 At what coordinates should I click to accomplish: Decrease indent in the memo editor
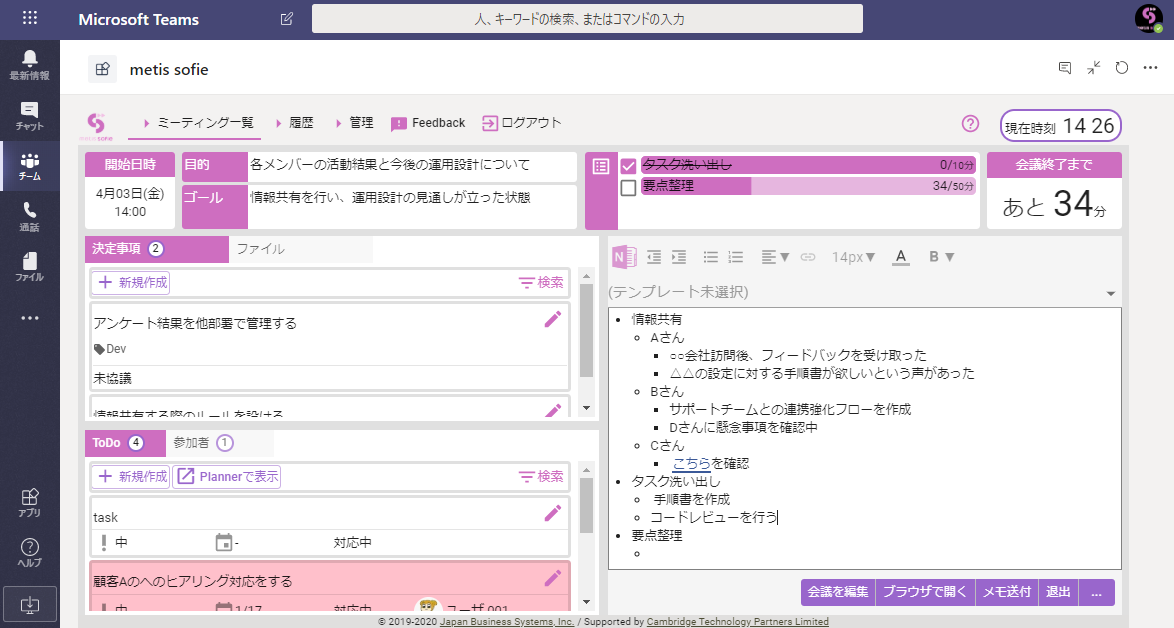pos(654,257)
